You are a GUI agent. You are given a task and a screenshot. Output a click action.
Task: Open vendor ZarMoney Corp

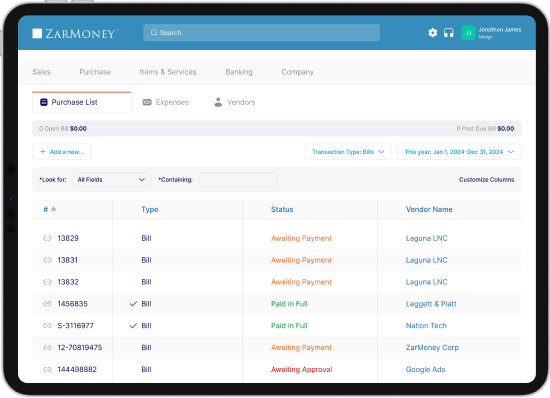tap(432, 348)
